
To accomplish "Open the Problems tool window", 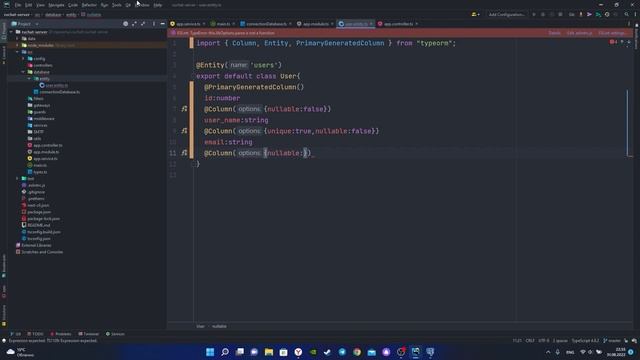I will tap(60, 334).
